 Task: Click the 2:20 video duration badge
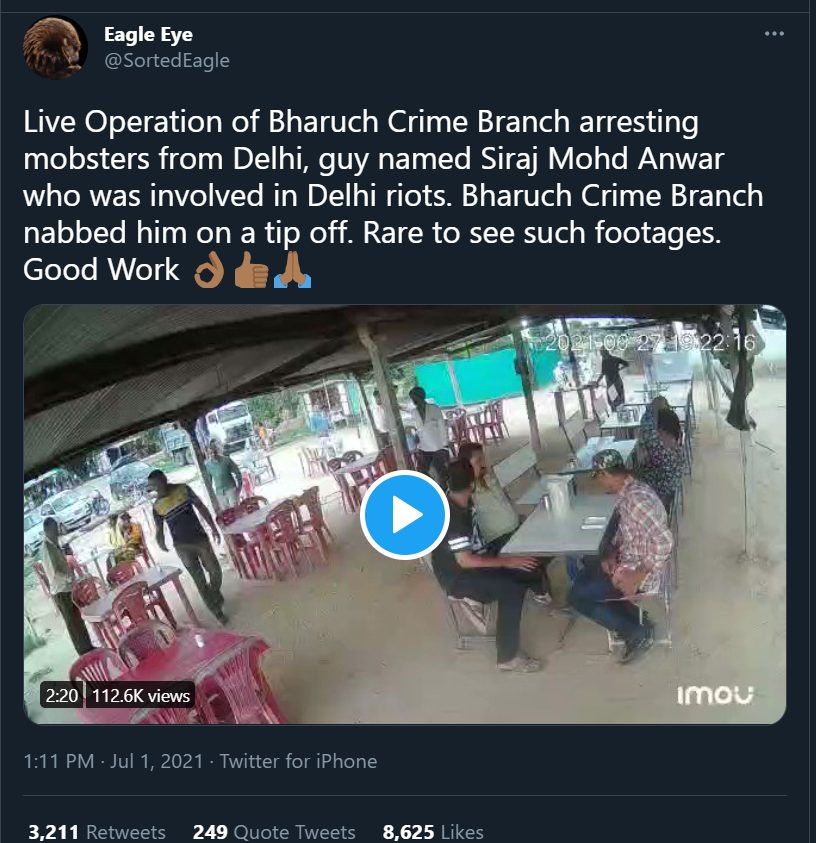(62, 695)
